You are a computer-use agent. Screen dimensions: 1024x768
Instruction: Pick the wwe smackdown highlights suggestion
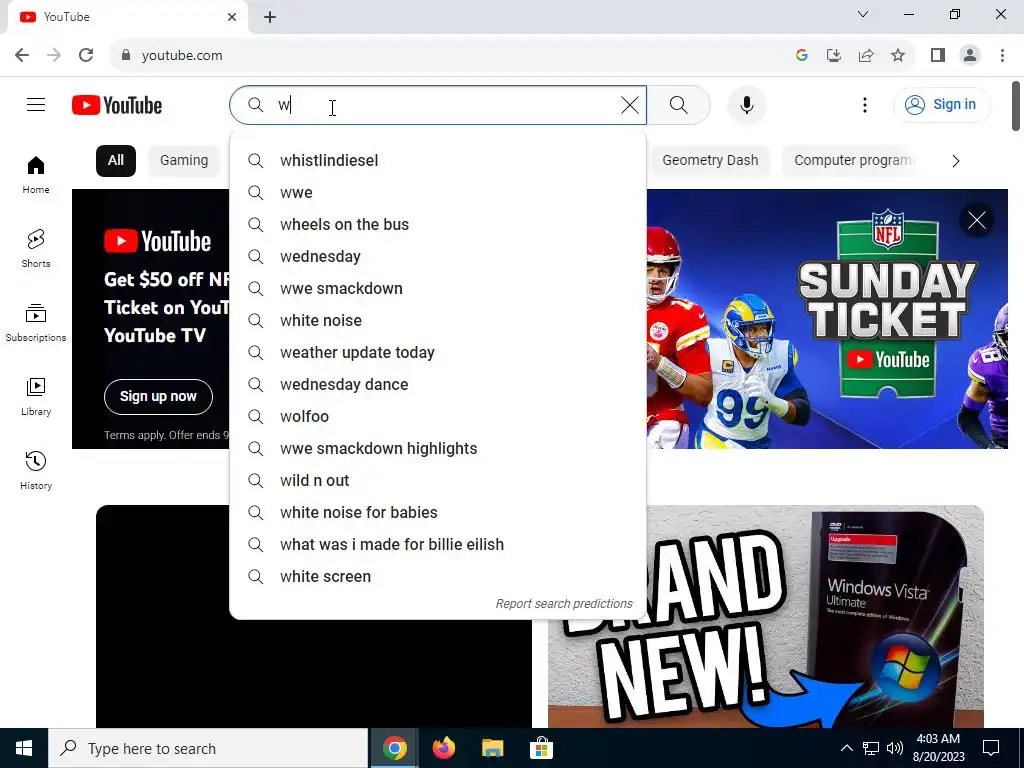pyautogui.click(x=438, y=449)
